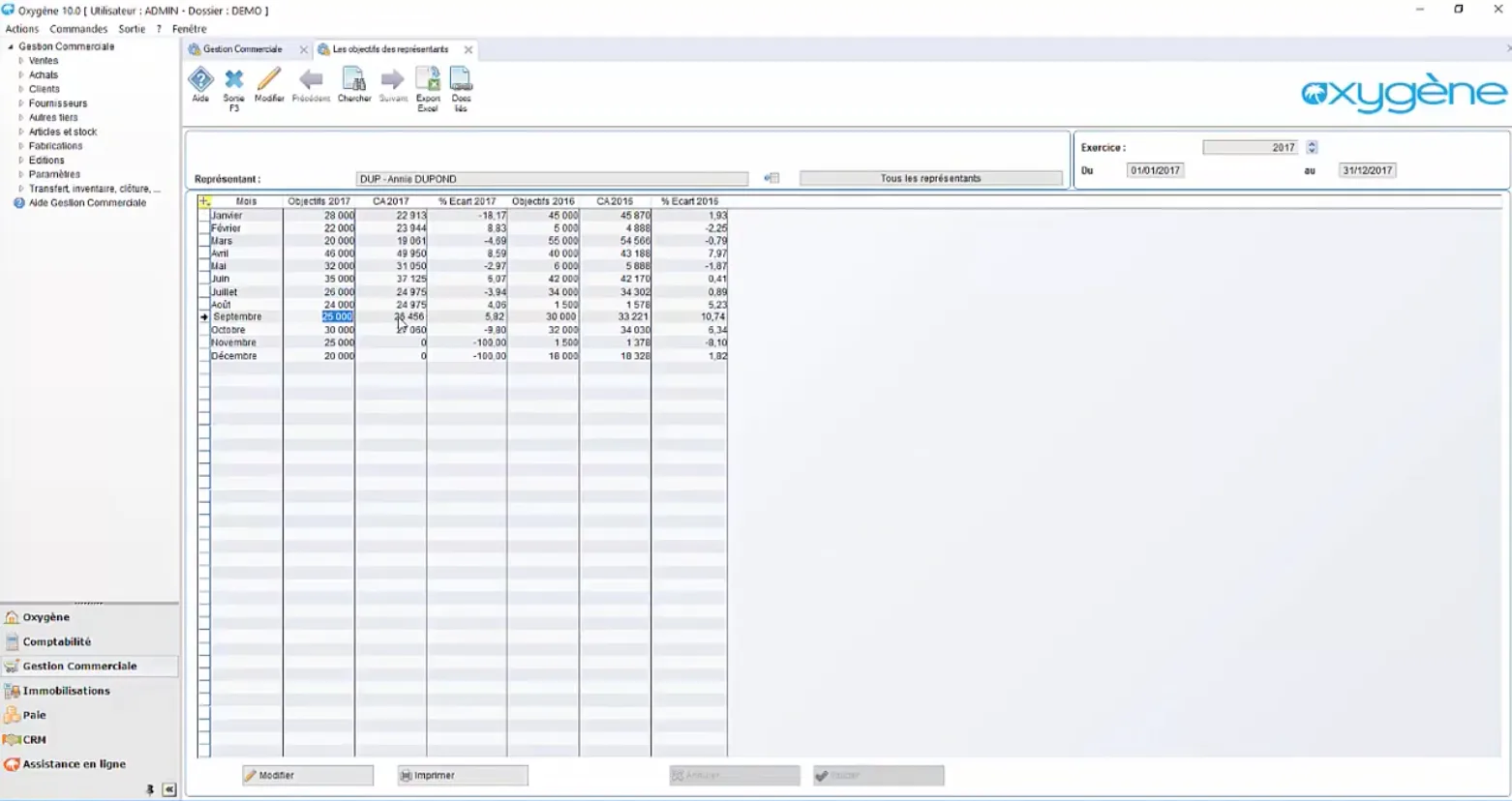Expand the Achats tree node
Screen dimensions: 1512x801
tap(21, 74)
